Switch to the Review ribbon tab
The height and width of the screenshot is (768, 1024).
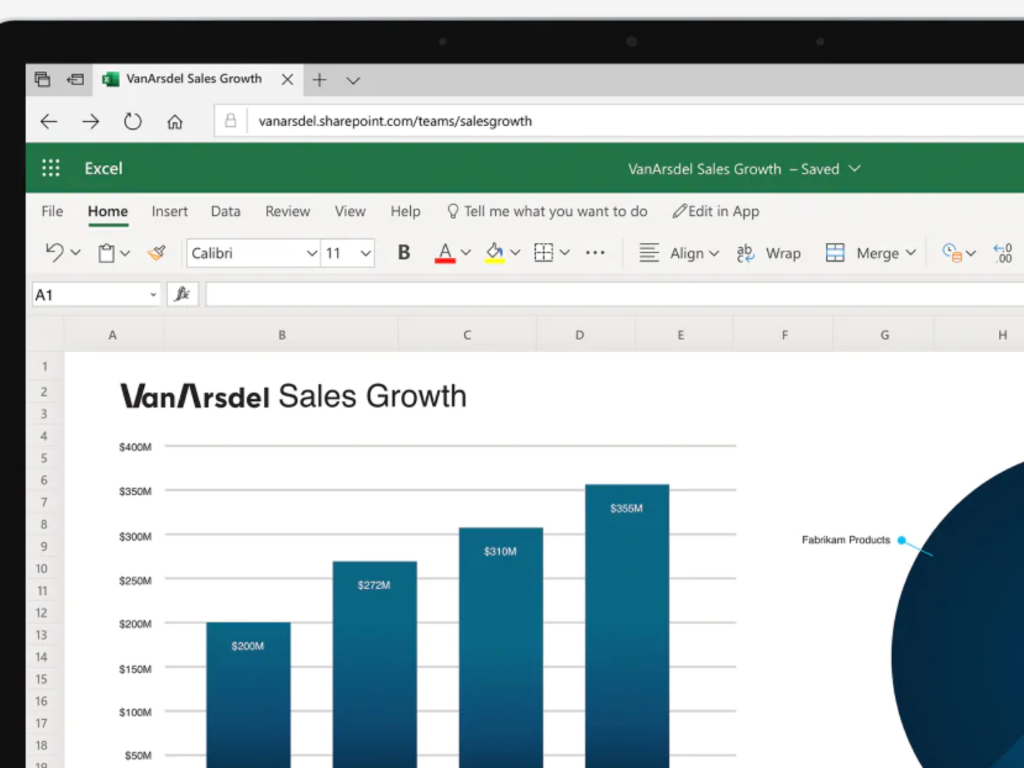pos(287,212)
